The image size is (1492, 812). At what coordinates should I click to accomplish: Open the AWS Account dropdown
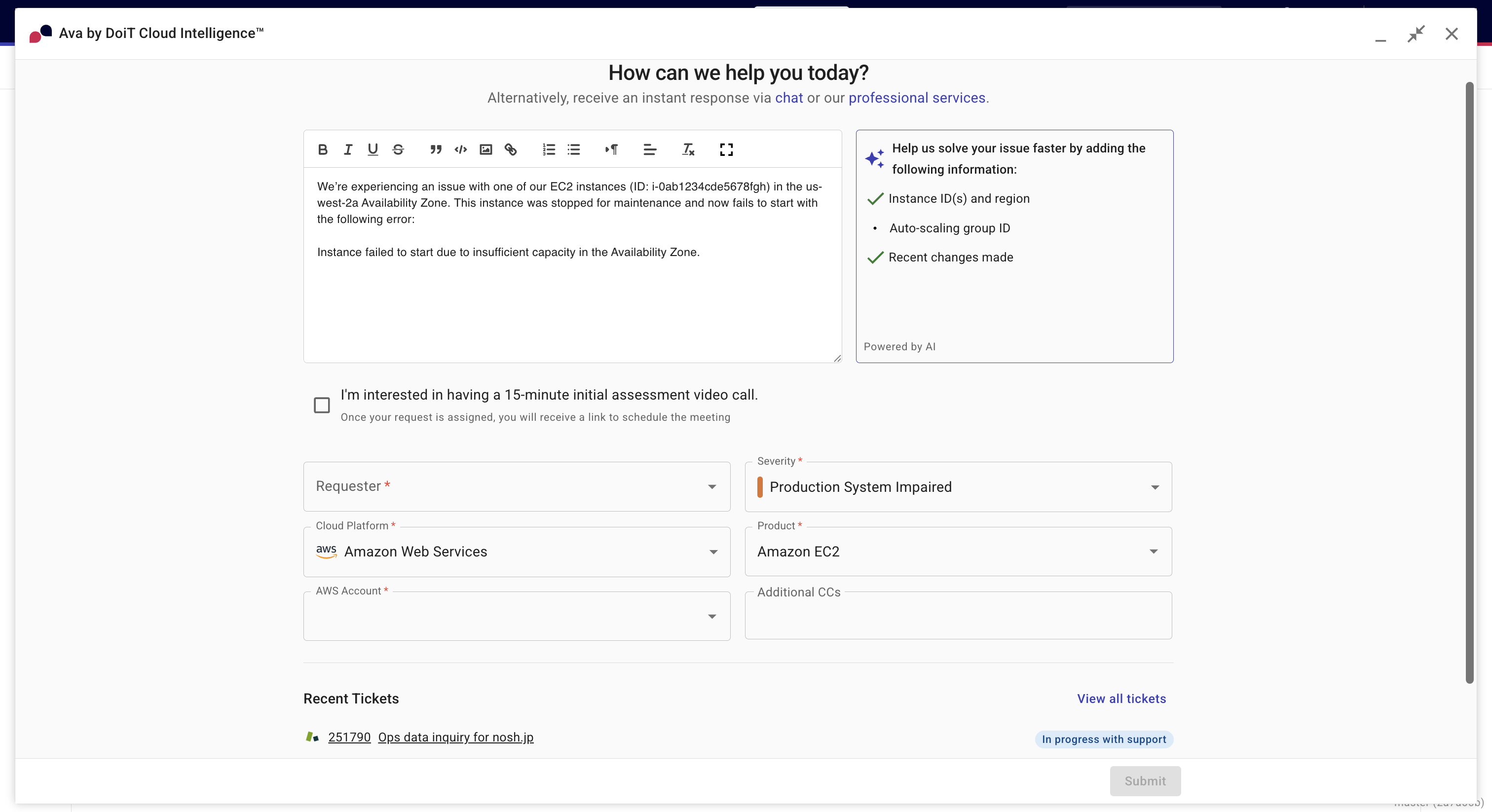point(516,616)
